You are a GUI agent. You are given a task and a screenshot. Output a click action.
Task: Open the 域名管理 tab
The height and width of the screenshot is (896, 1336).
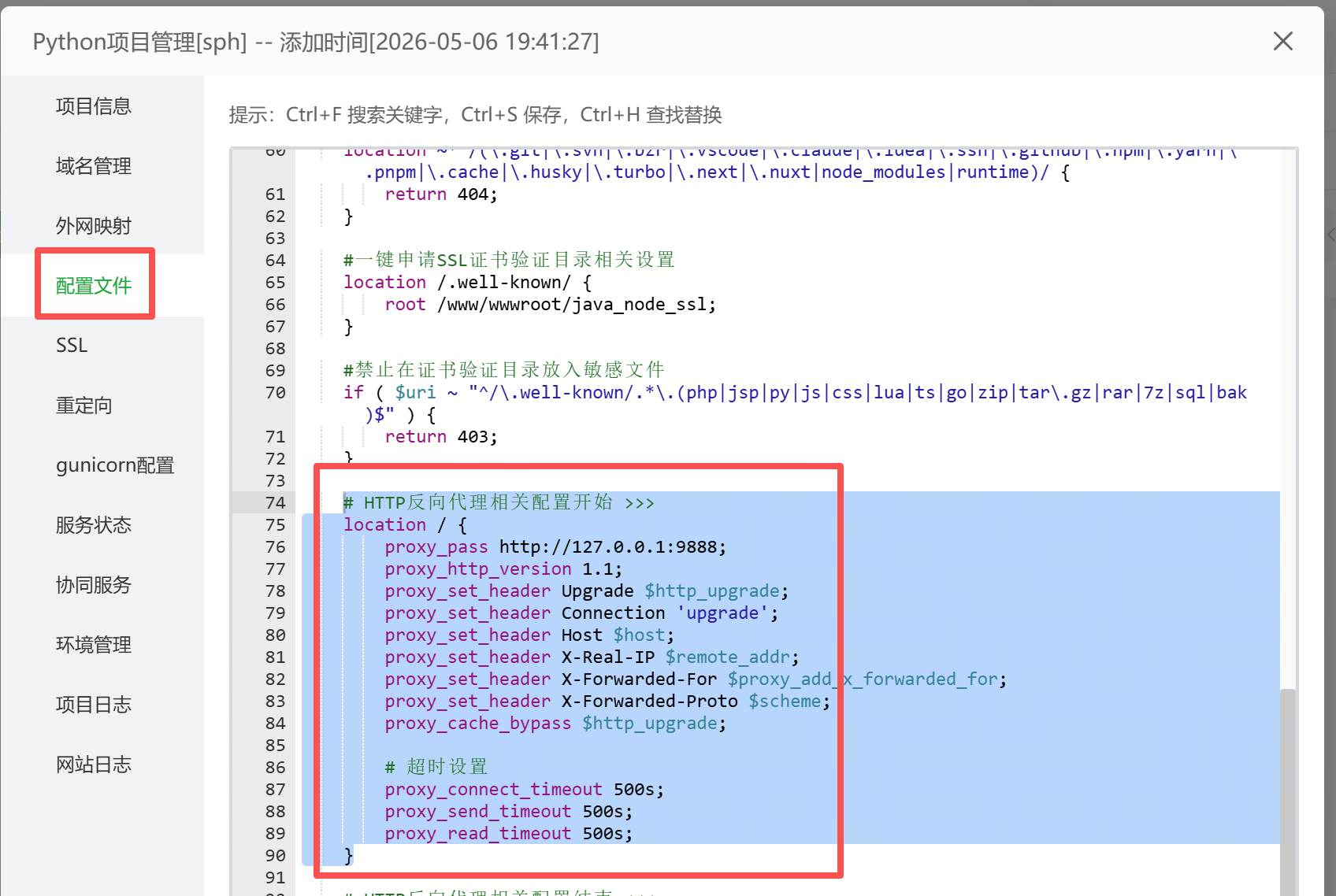coord(93,166)
